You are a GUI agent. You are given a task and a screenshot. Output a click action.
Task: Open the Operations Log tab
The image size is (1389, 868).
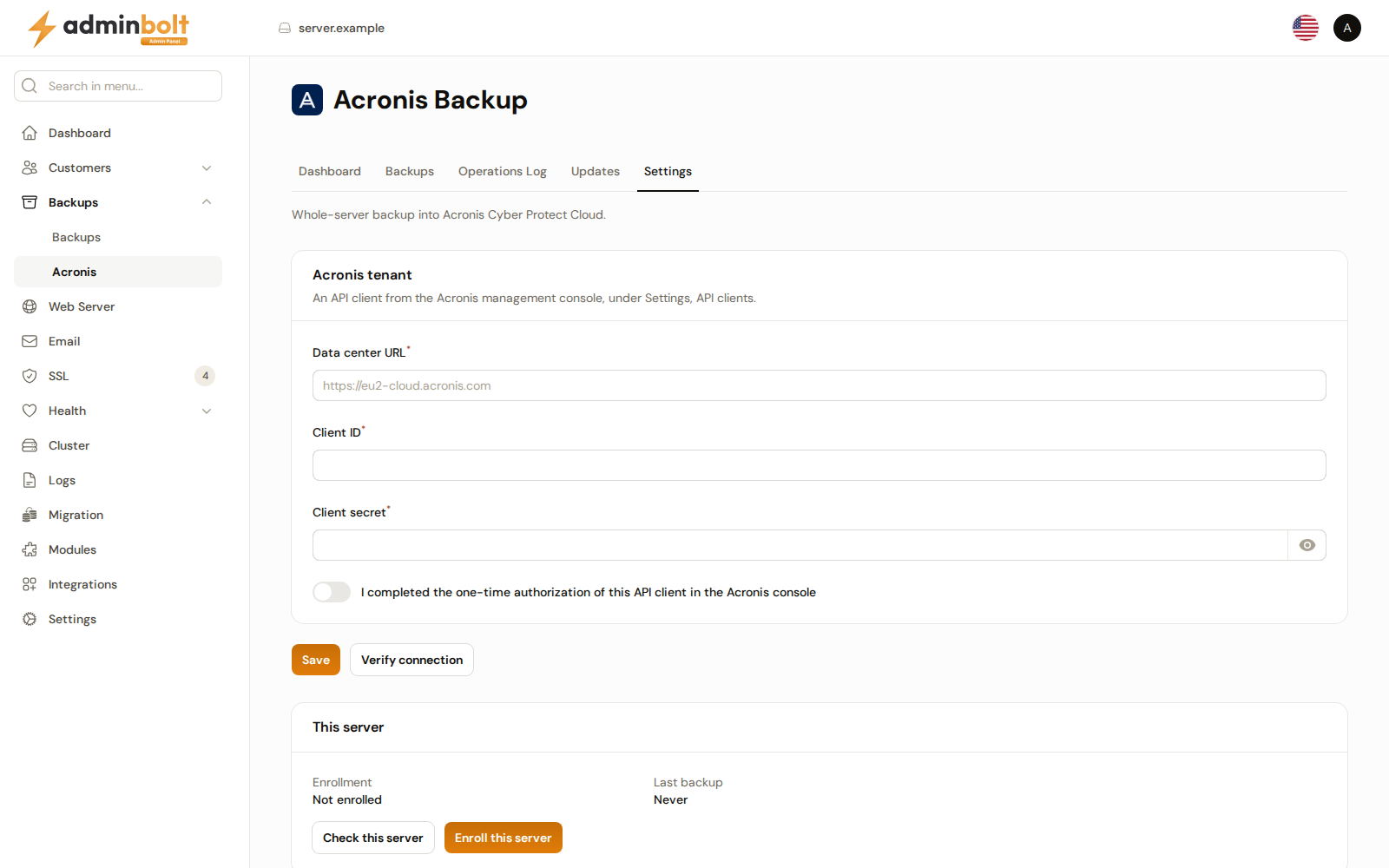tap(503, 171)
